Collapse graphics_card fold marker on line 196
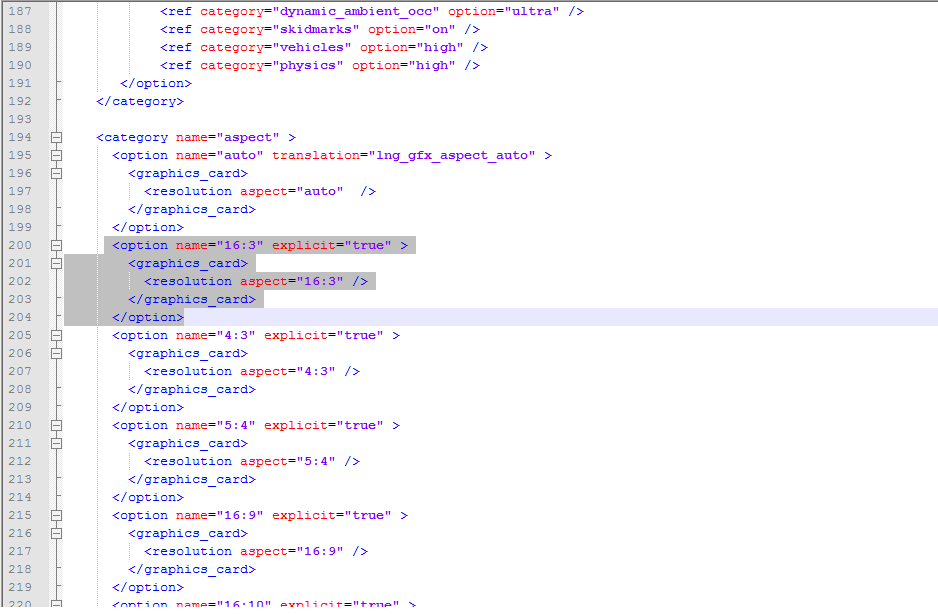The width and height of the screenshot is (938, 614). [x=56, y=174]
